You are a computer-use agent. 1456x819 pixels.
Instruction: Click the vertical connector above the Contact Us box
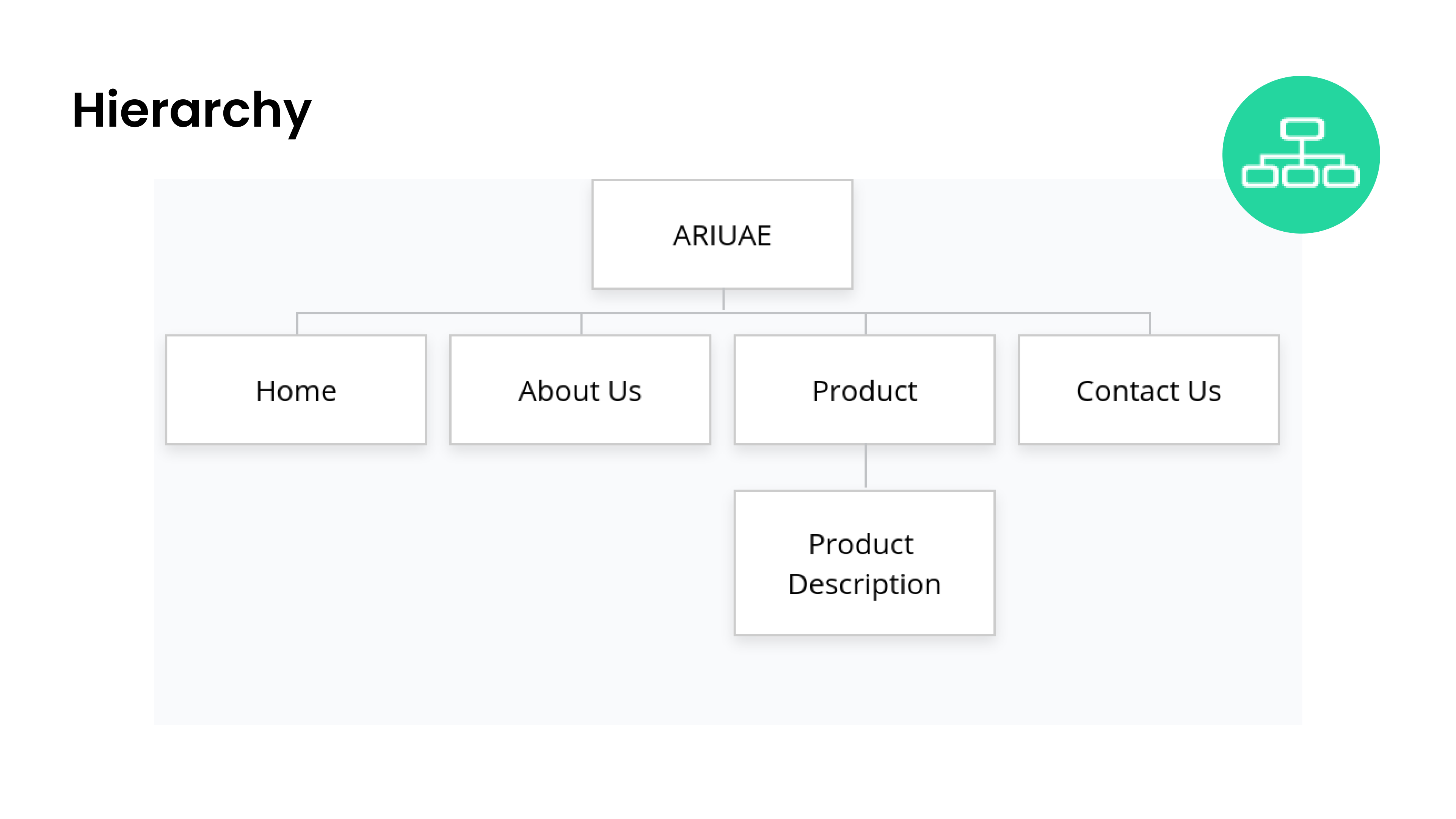coord(1150,324)
